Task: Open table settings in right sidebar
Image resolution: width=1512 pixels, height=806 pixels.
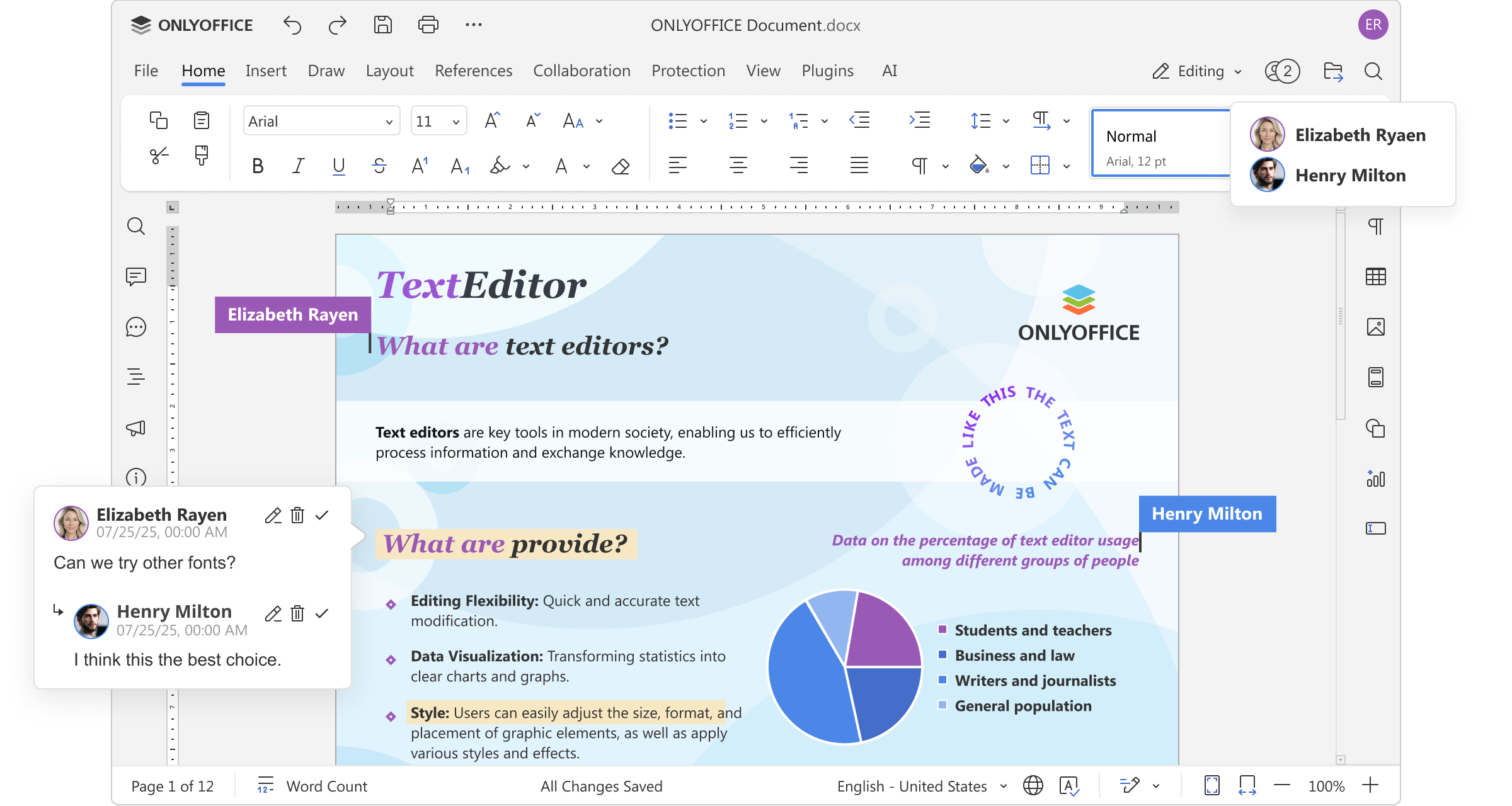Action: 1376,276
